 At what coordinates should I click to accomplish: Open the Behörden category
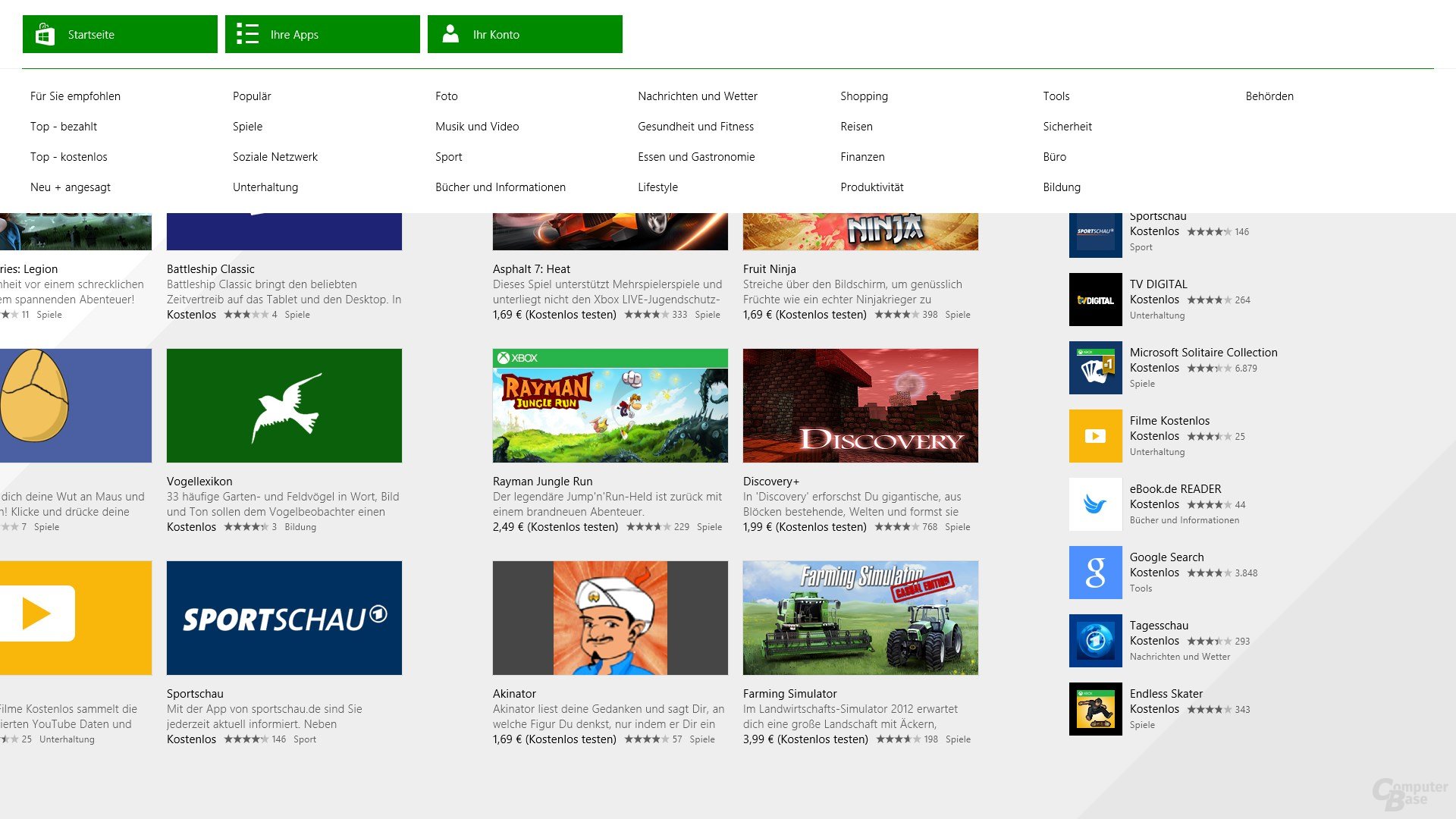pyautogui.click(x=1269, y=96)
